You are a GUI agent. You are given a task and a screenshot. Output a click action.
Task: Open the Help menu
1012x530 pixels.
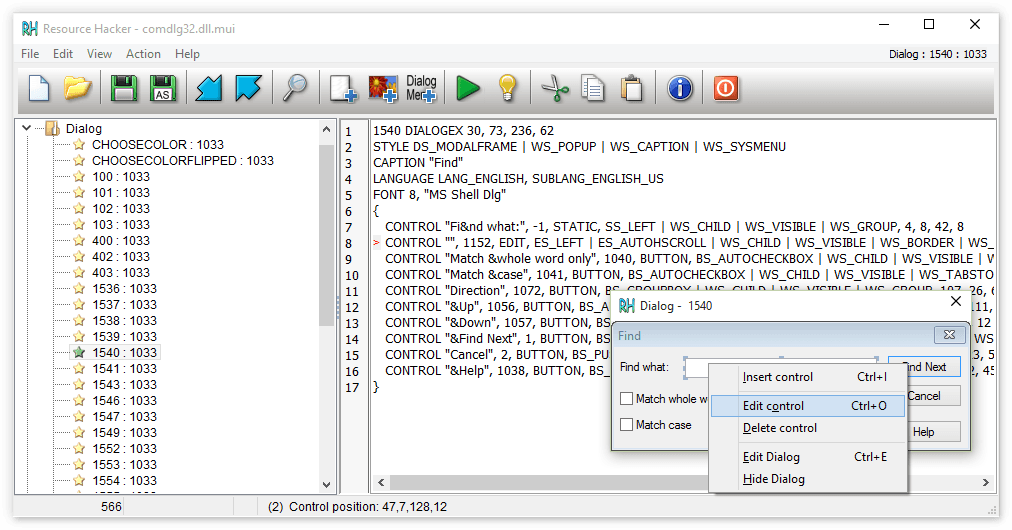[187, 54]
